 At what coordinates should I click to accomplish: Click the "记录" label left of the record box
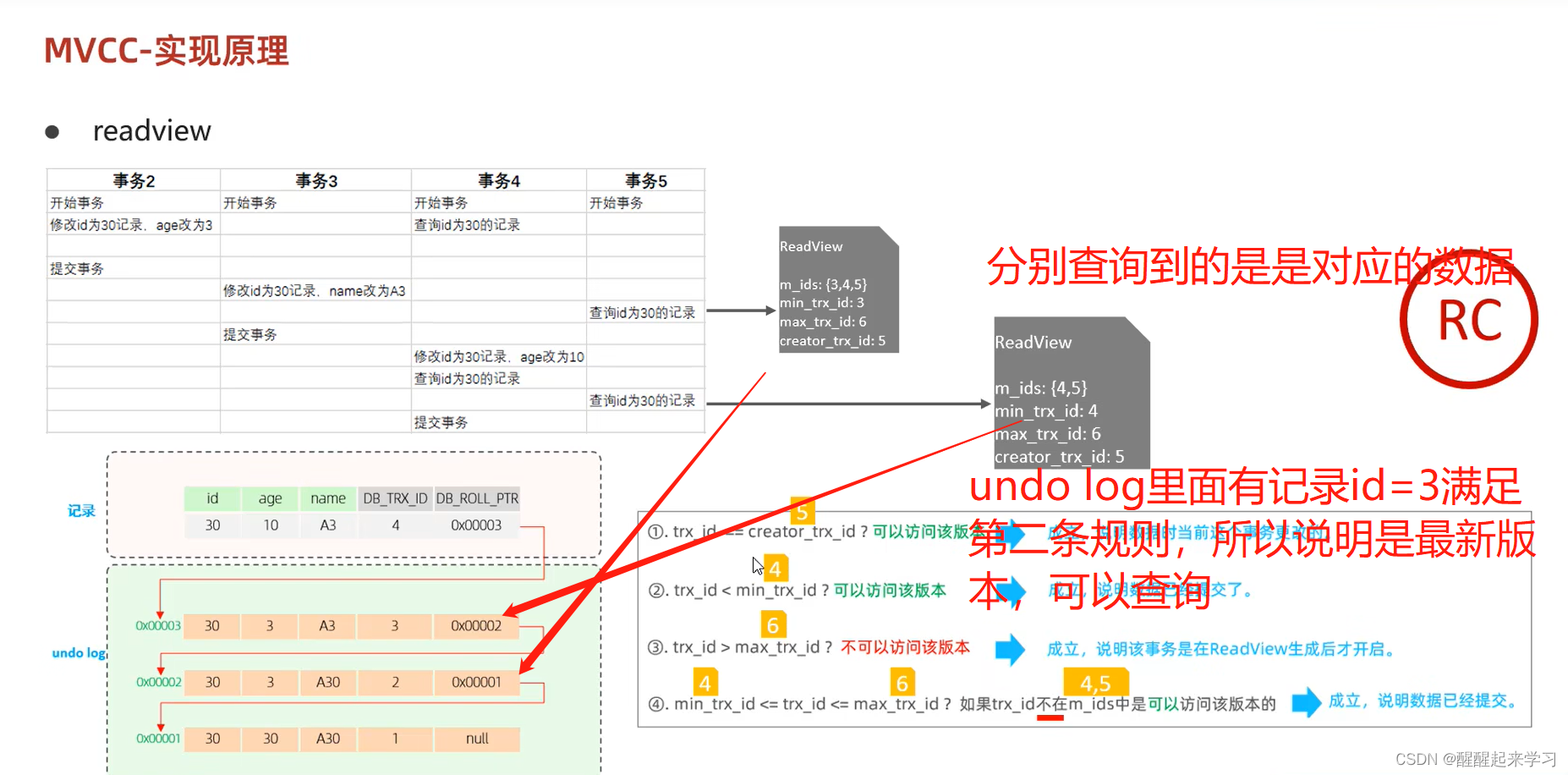[x=81, y=511]
